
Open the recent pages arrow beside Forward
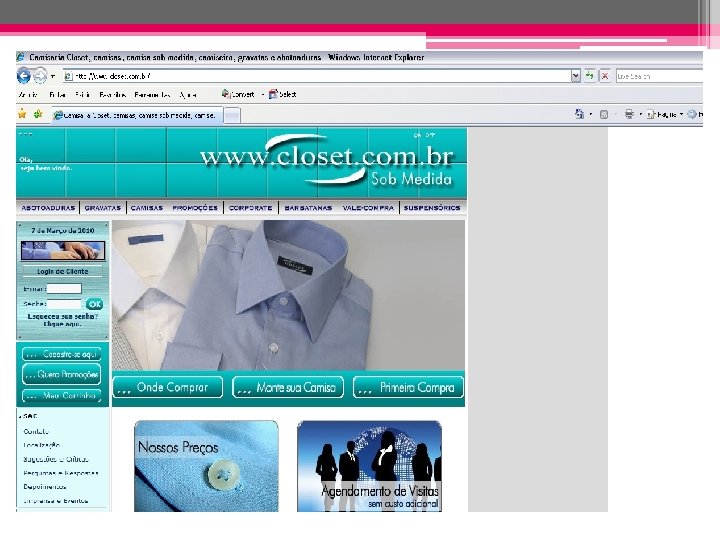coord(53,76)
